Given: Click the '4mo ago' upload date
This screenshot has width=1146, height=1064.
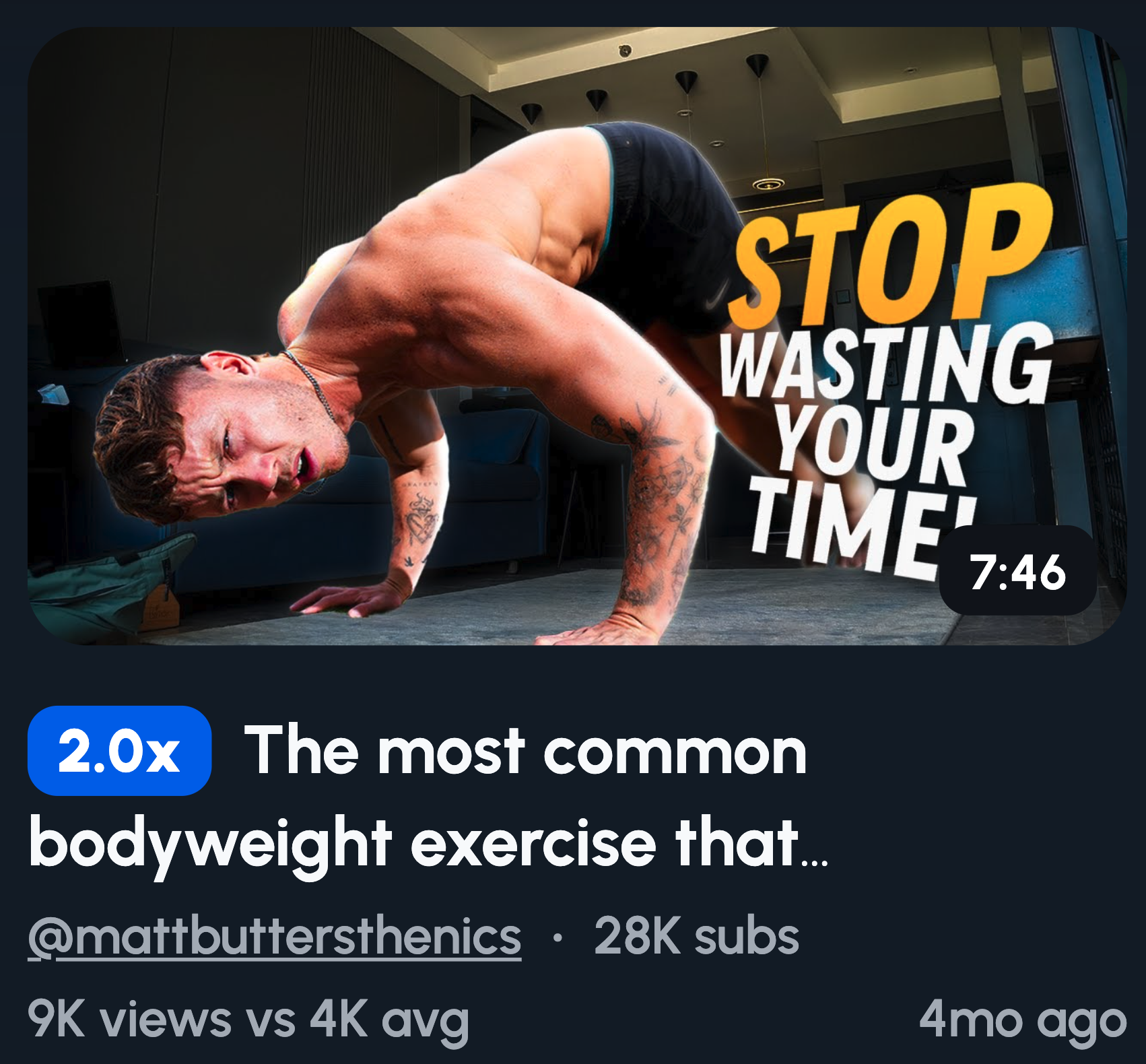Looking at the screenshot, I should [1022, 1020].
